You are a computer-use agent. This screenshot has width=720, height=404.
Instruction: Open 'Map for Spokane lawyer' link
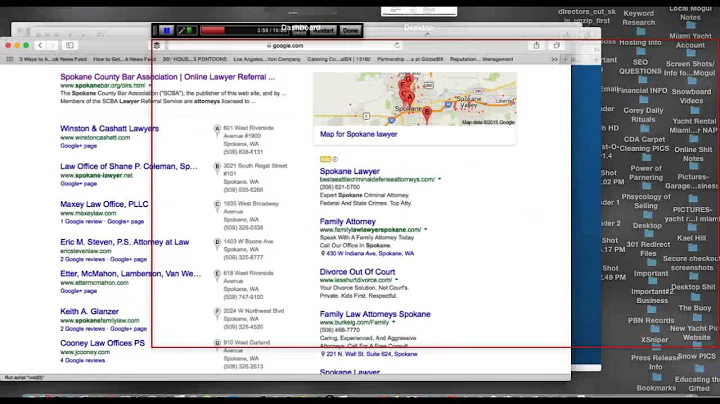point(359,134)
